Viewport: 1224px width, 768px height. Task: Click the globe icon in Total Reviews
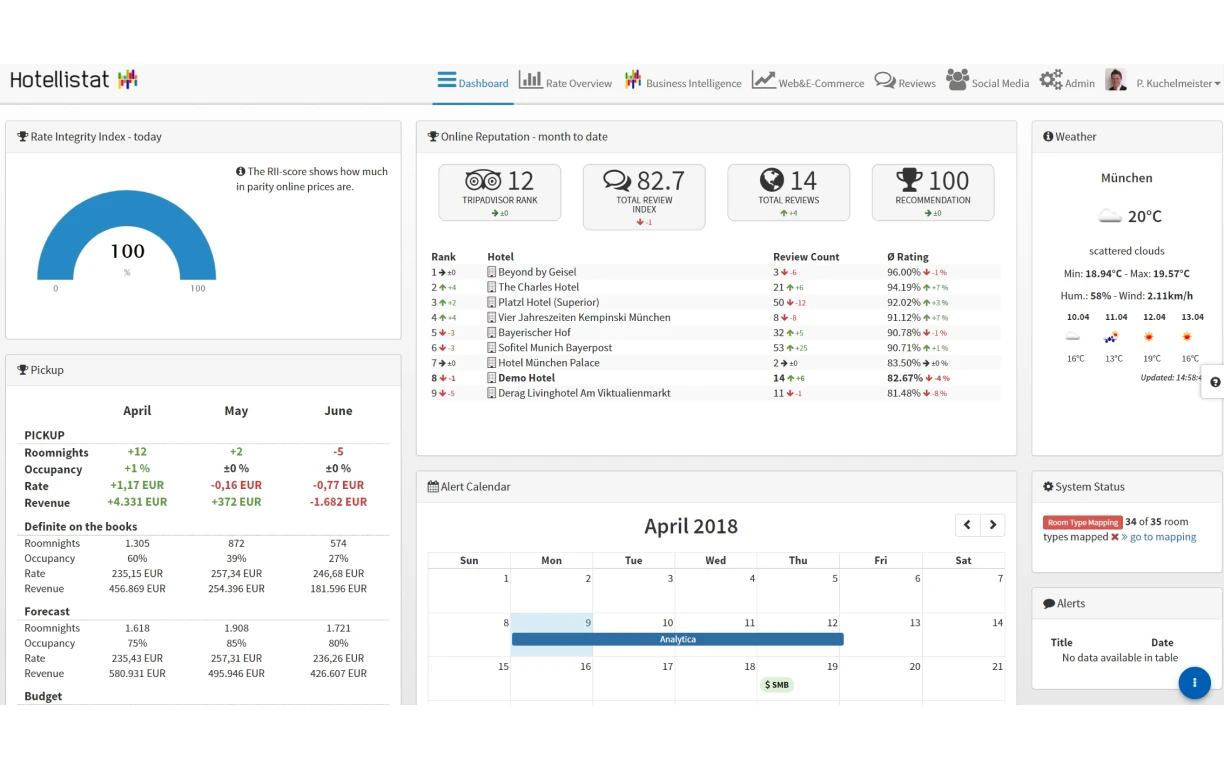771,179
